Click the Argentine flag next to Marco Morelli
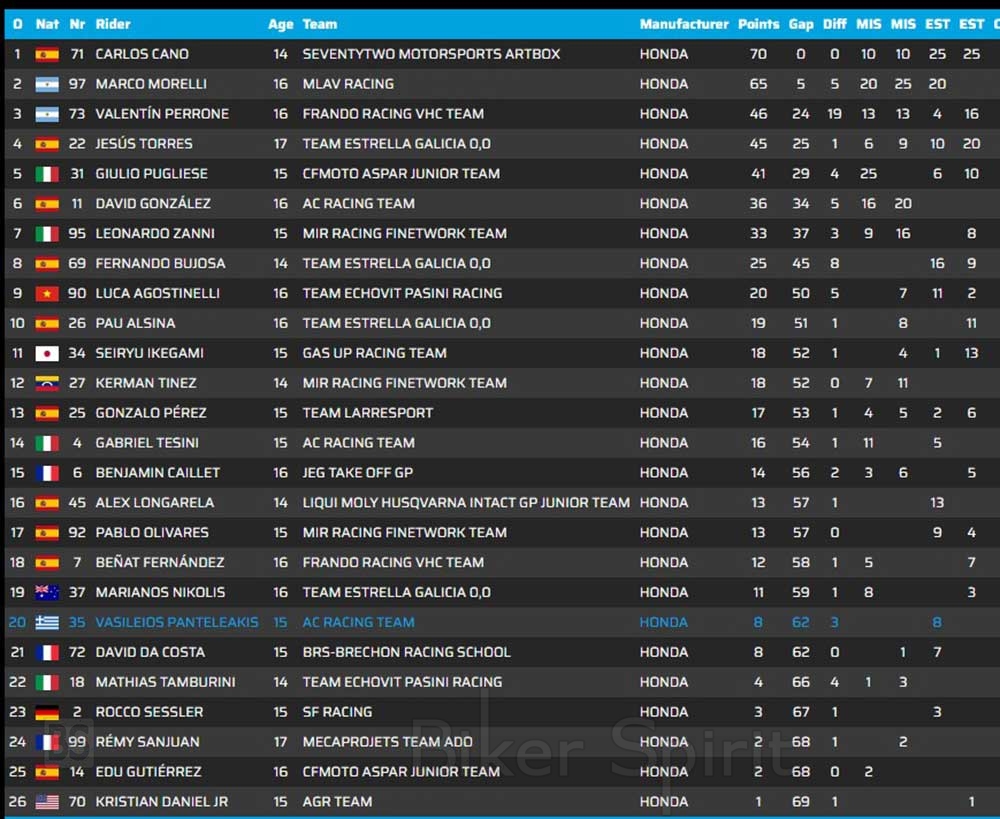Viewport: 1000px width, 819px height. [47, 84]
